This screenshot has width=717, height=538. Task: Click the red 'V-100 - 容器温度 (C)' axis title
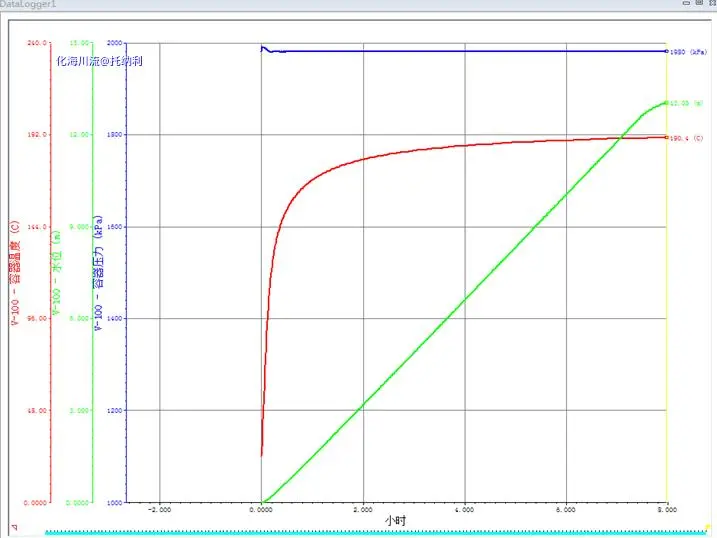[15, 272]
